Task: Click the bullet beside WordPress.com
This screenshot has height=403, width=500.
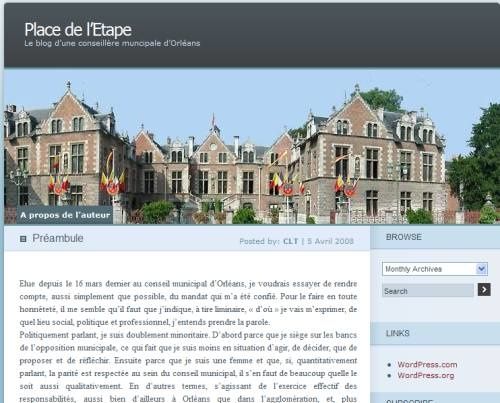Action: tap(389, 365)
